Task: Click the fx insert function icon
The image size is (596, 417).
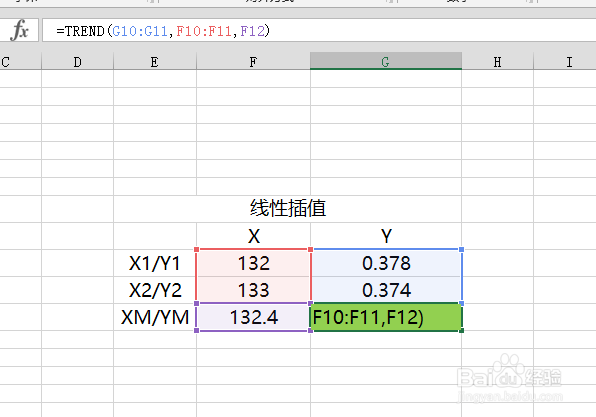Action: pyautogui.click(x=19, y=30)
